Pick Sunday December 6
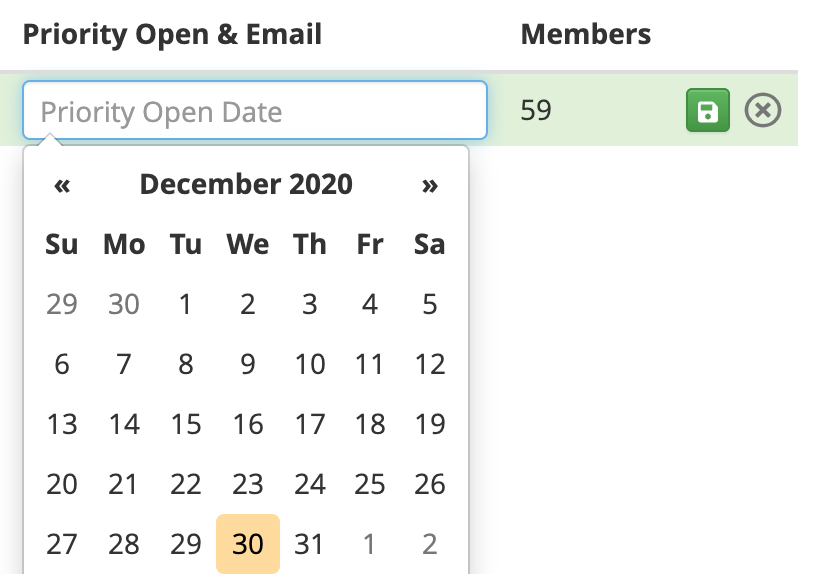Image resolution: width=824 pixels, height=574 pixels. (62, 364)
